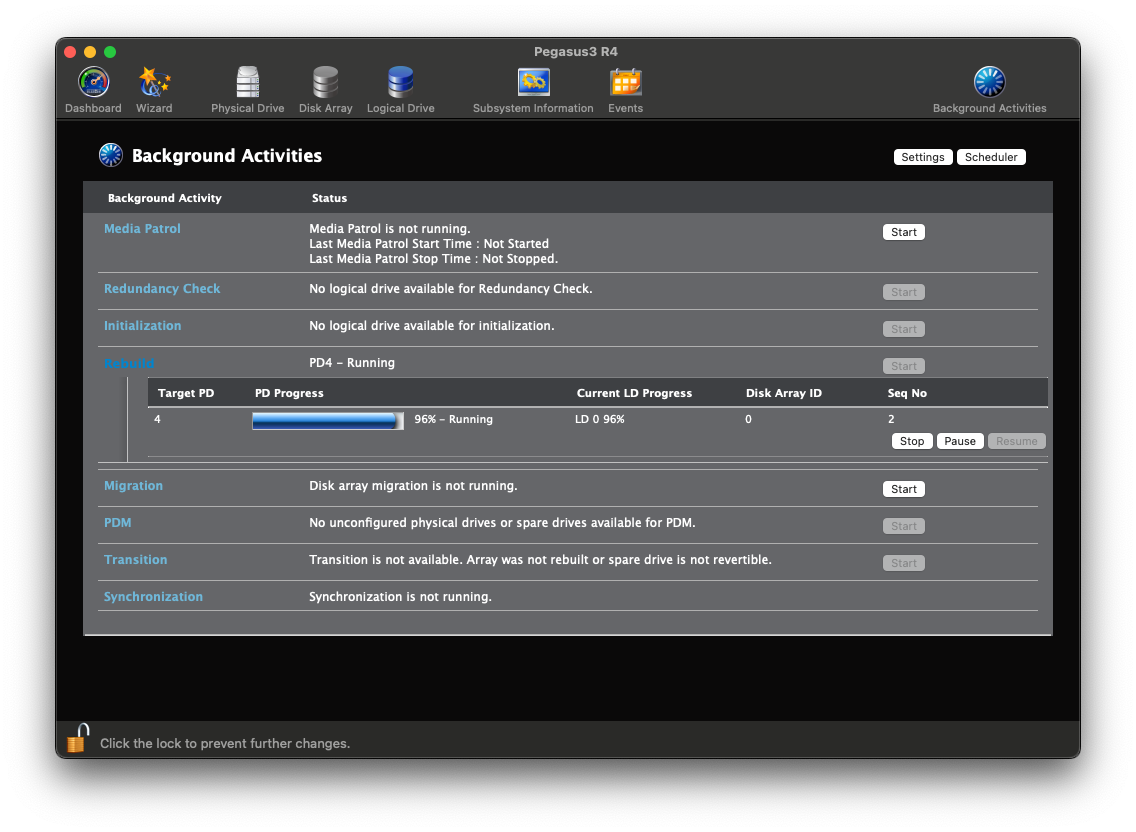1136x832 pixels.
Task: Pause the running rebuild
Action: [960, 441]
